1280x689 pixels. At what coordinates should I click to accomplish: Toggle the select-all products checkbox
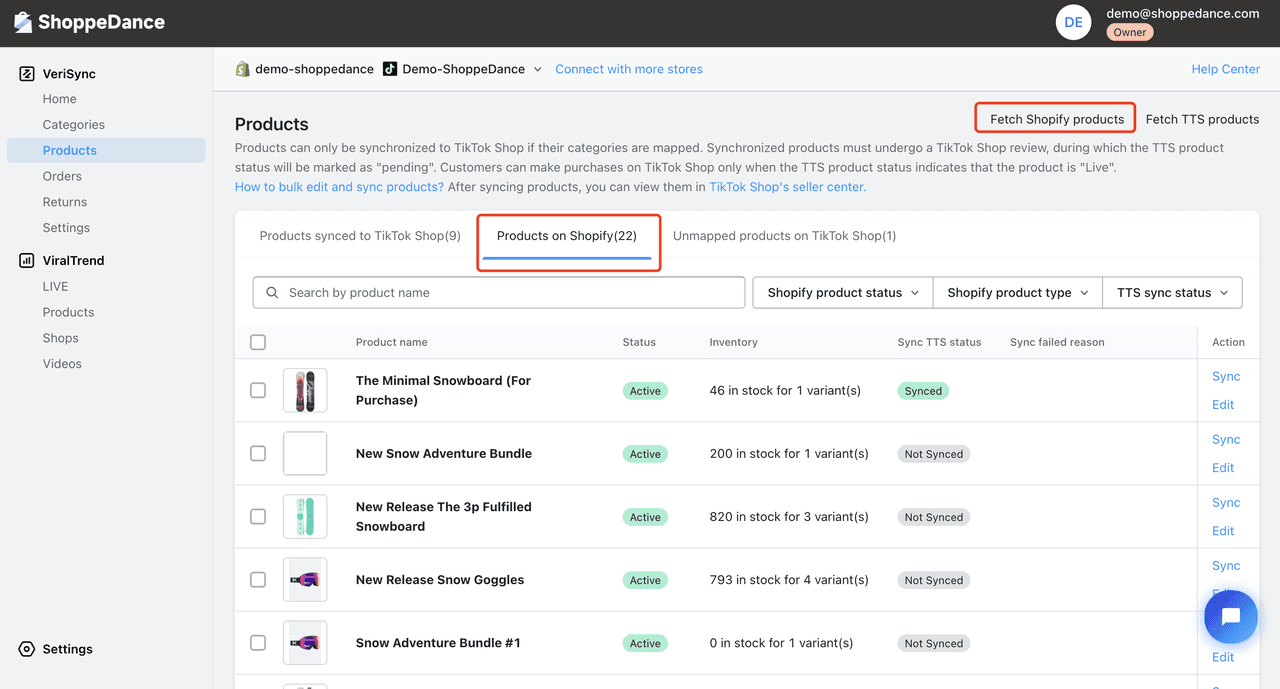tap(258, 342)
